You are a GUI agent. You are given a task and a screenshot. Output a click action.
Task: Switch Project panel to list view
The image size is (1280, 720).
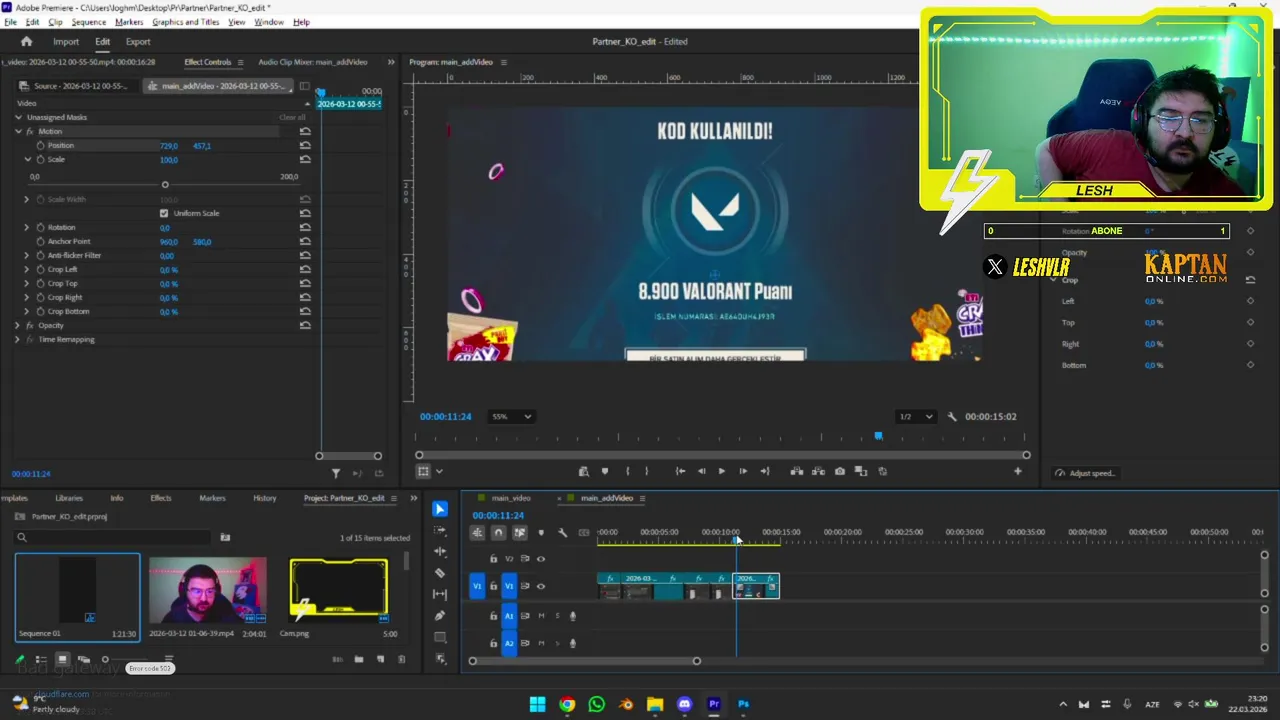pos(41,660)
